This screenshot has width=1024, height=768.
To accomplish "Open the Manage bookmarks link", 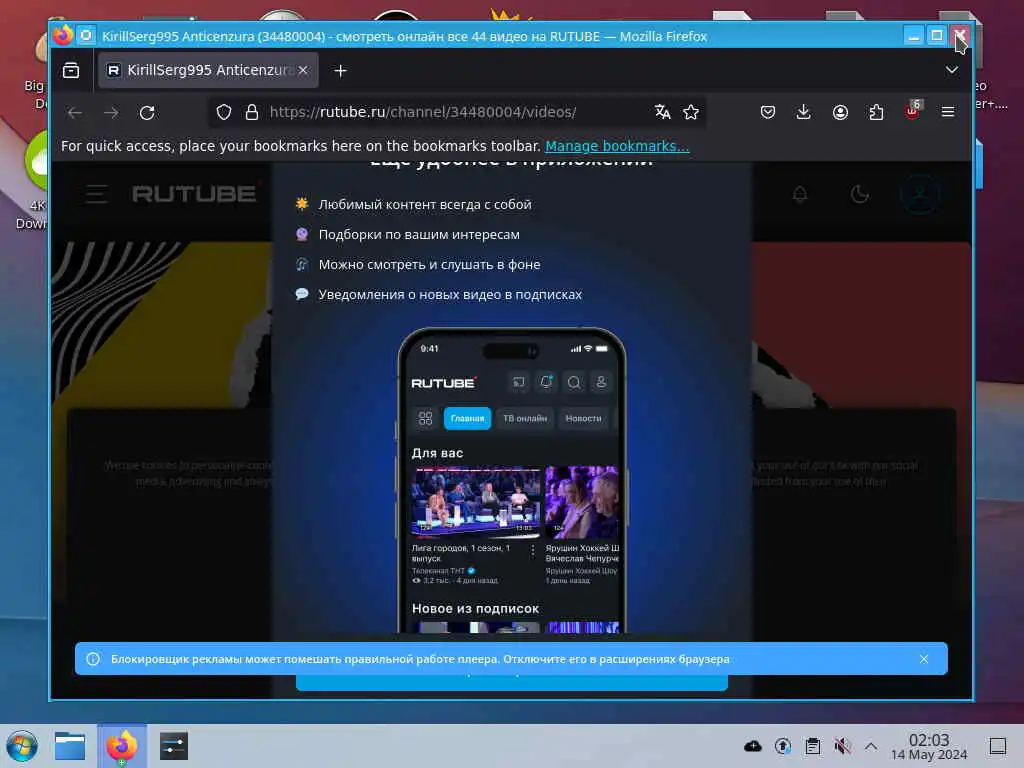I will [x=617, y=146].
